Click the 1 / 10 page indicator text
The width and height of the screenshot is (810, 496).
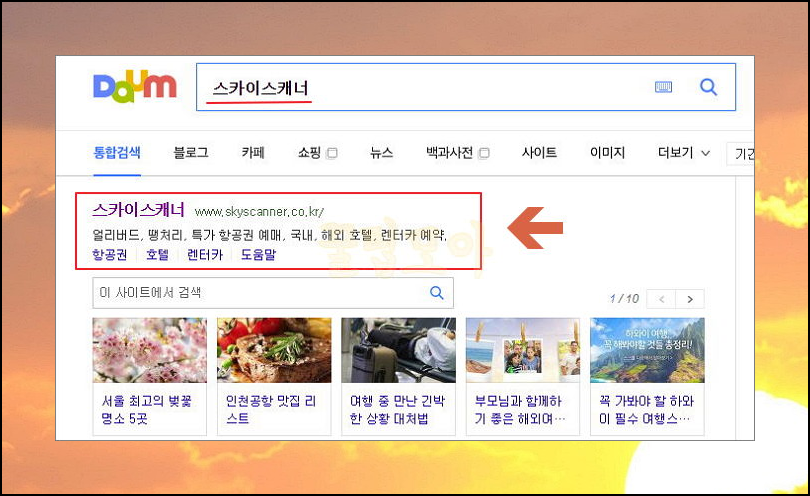[x=624, y=299]
